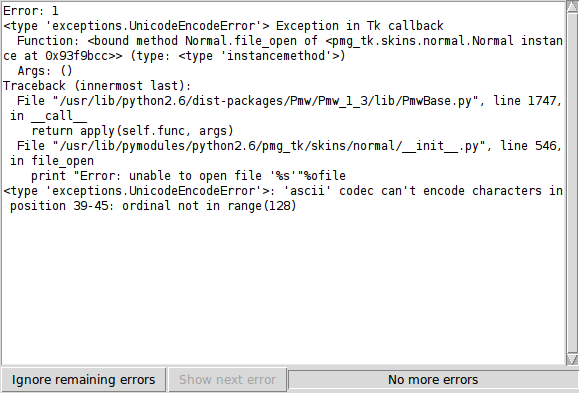Image resolution: width=579 pixels, height=393 pixels.
Task: Click the 'Args: ()' line
Action: coord(45,71)
